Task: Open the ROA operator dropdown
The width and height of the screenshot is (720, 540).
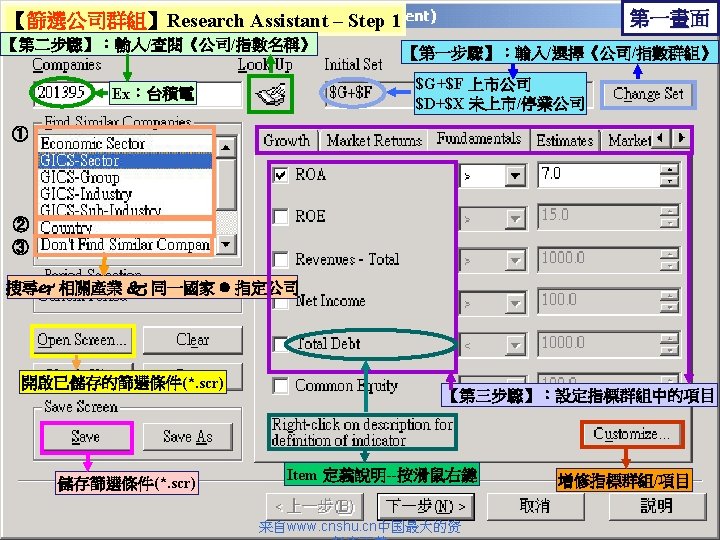Action: [515, 175]
